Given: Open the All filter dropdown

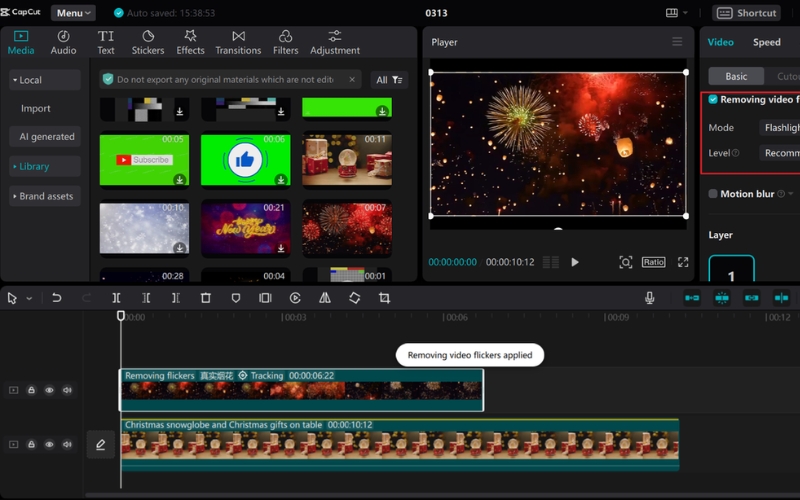Looking at the screenshot, I should (x=389, y=80).
